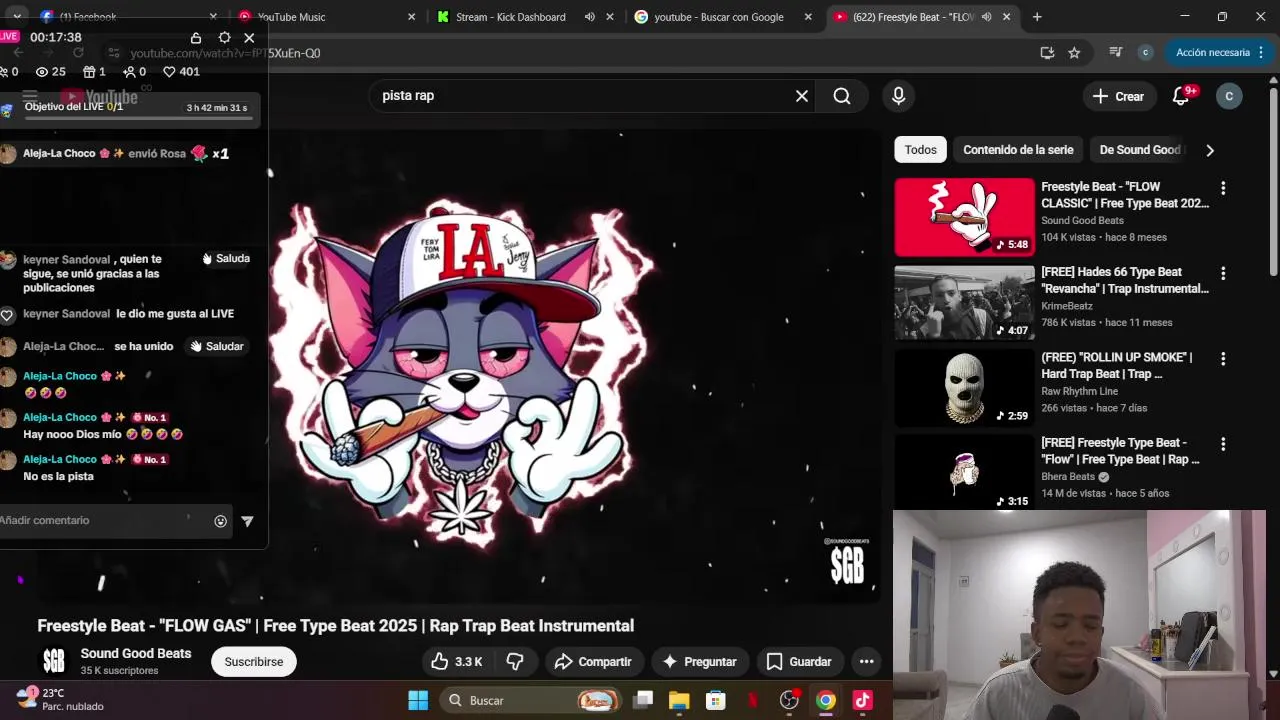
Task: Click the Compartir button
Action: click(593, 662)
